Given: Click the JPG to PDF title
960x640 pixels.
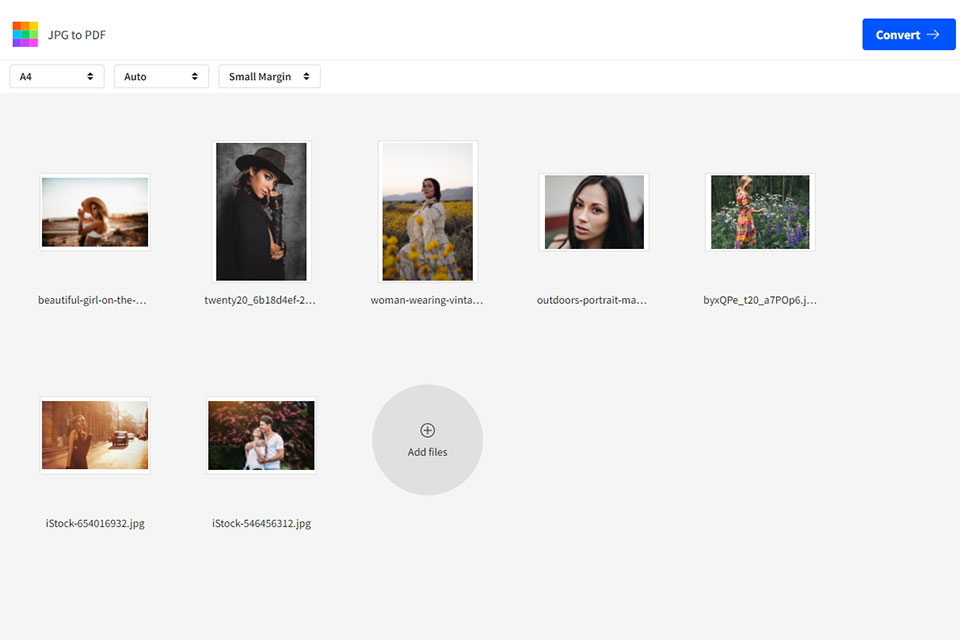Looking at the screenshot, I should coord(77,35).
